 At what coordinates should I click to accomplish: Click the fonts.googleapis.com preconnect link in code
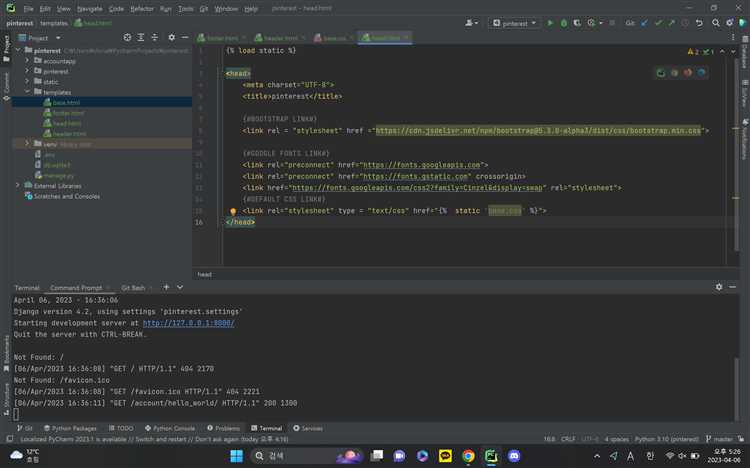point(421,165)
